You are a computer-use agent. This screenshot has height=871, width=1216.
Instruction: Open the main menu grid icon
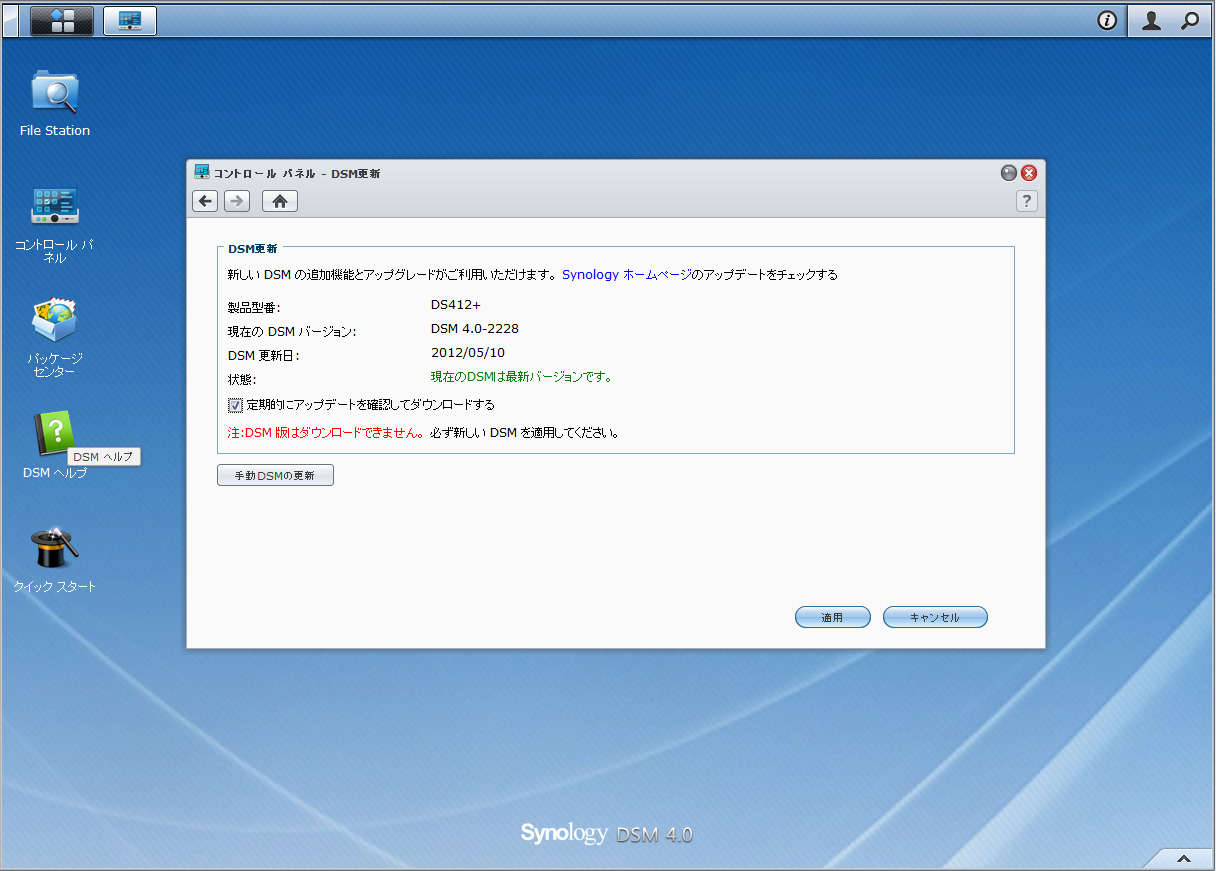pyautogui.click(x=62, y=20)
